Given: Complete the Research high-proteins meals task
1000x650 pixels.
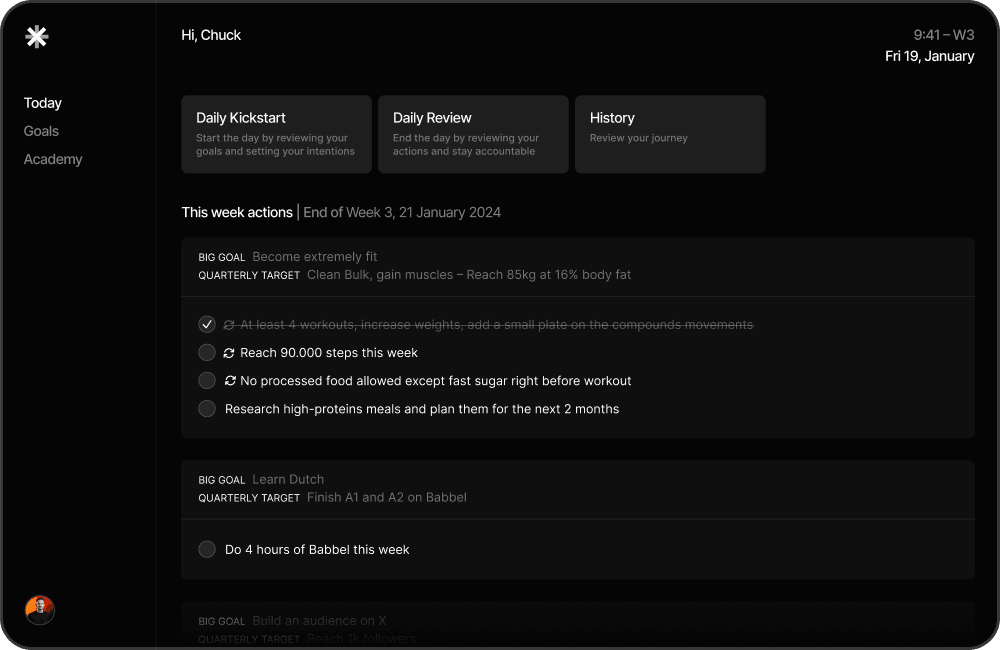Looking at the screenshot, I should [207, 408].
